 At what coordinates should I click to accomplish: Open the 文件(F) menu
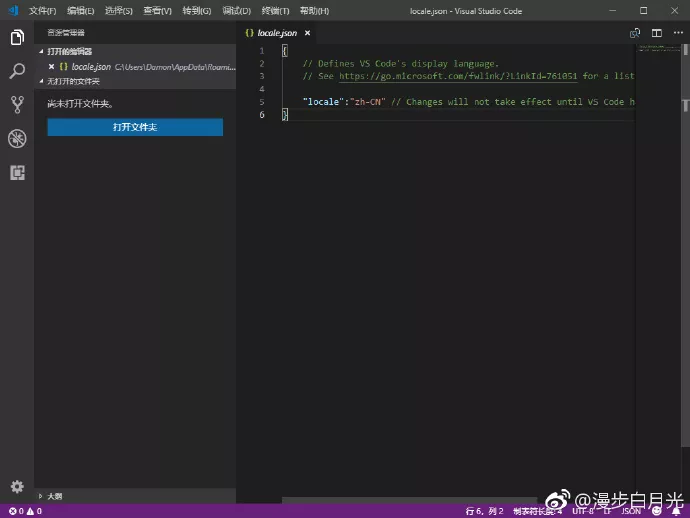click(x=42, y=11)
